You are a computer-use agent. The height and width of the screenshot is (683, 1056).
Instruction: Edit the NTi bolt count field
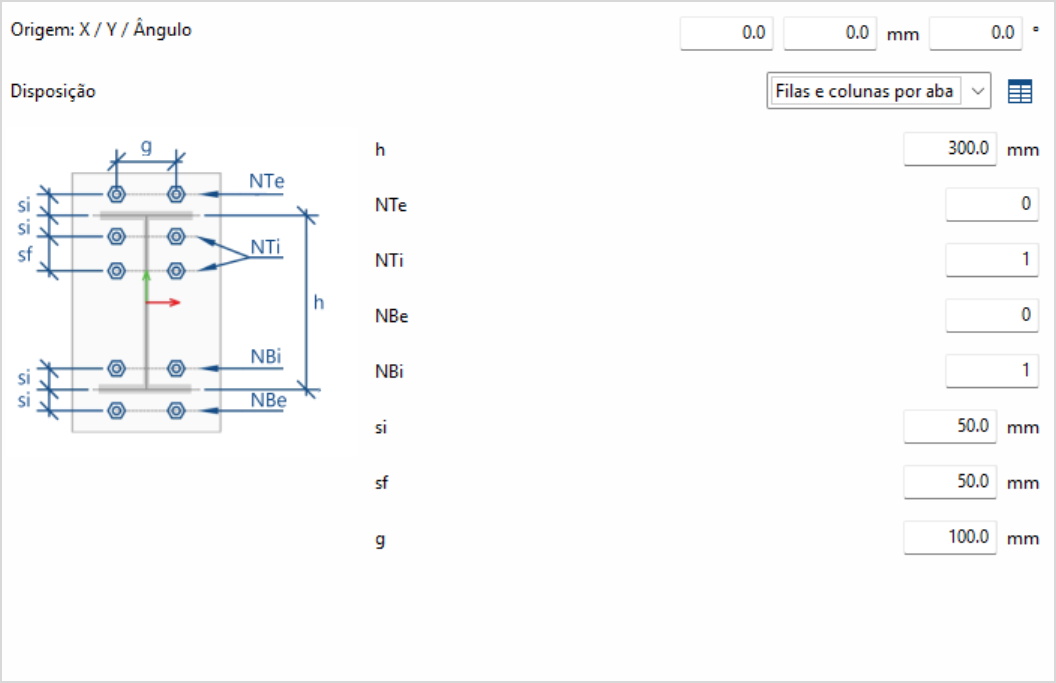pyautogui.click(x=991, y=261)
